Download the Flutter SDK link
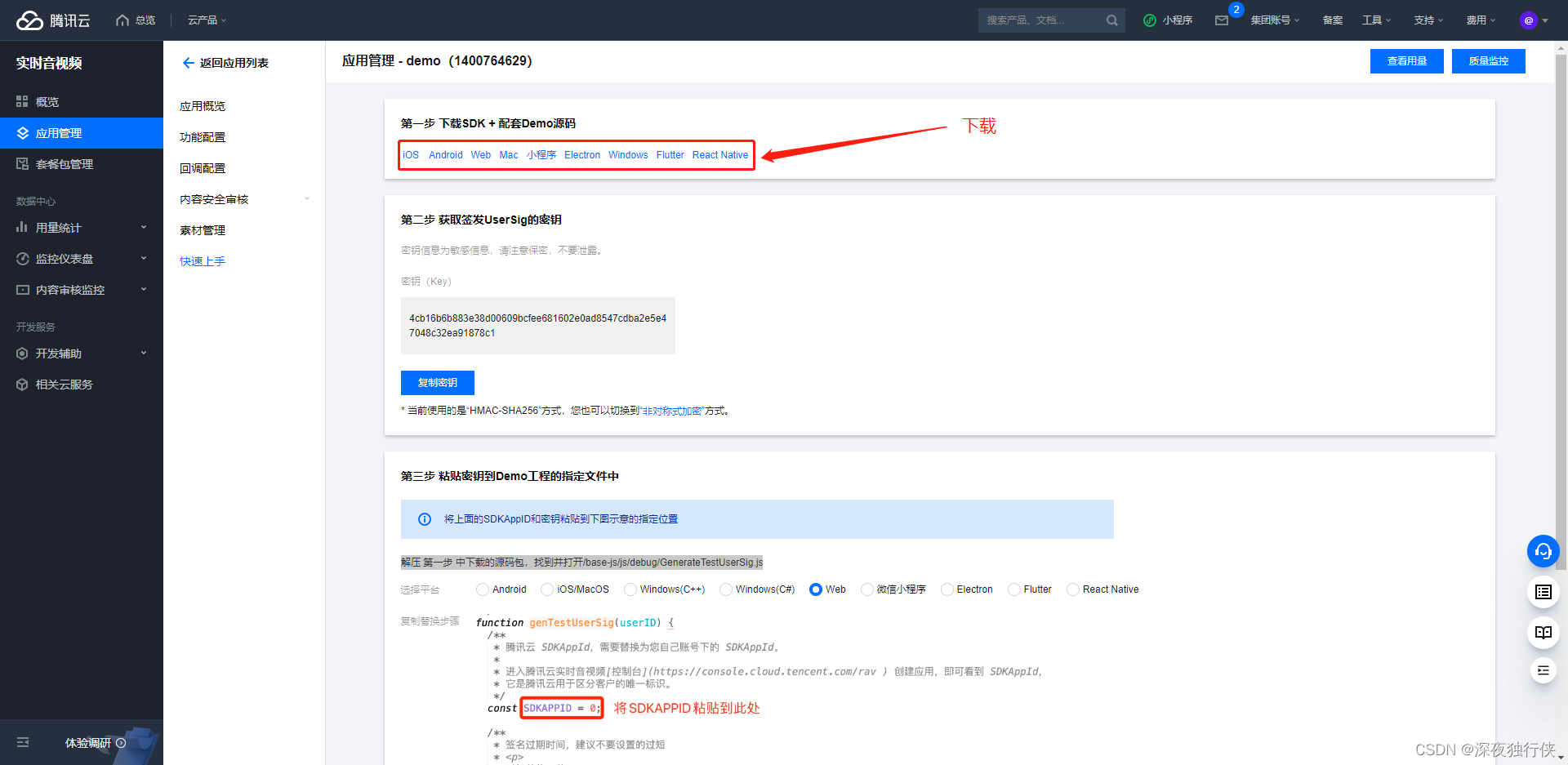Image resolution: width=1568 pixels, height=765 pixels. click(x=670, y=155)
